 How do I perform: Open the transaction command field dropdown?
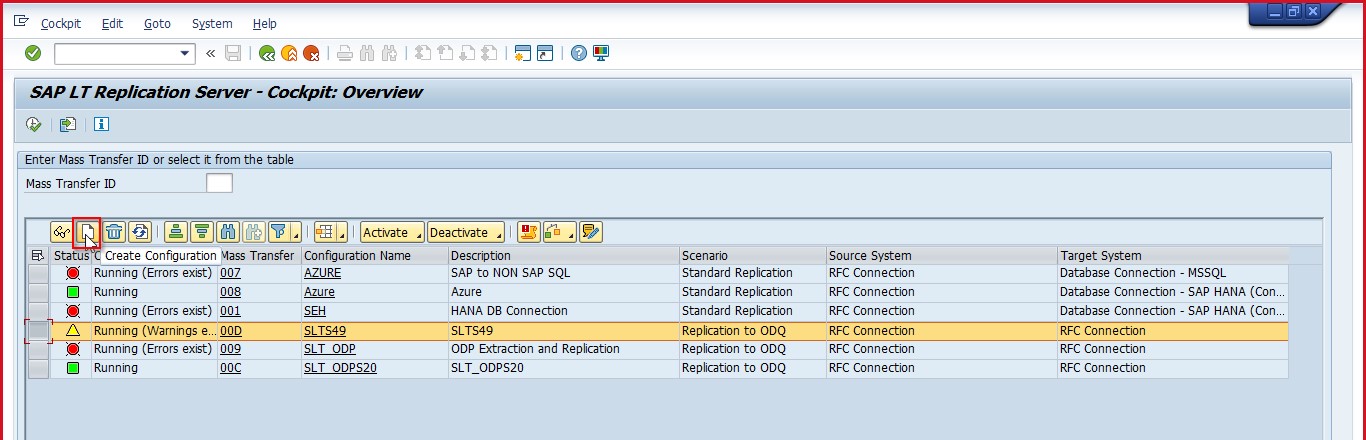tap(185, 53)
